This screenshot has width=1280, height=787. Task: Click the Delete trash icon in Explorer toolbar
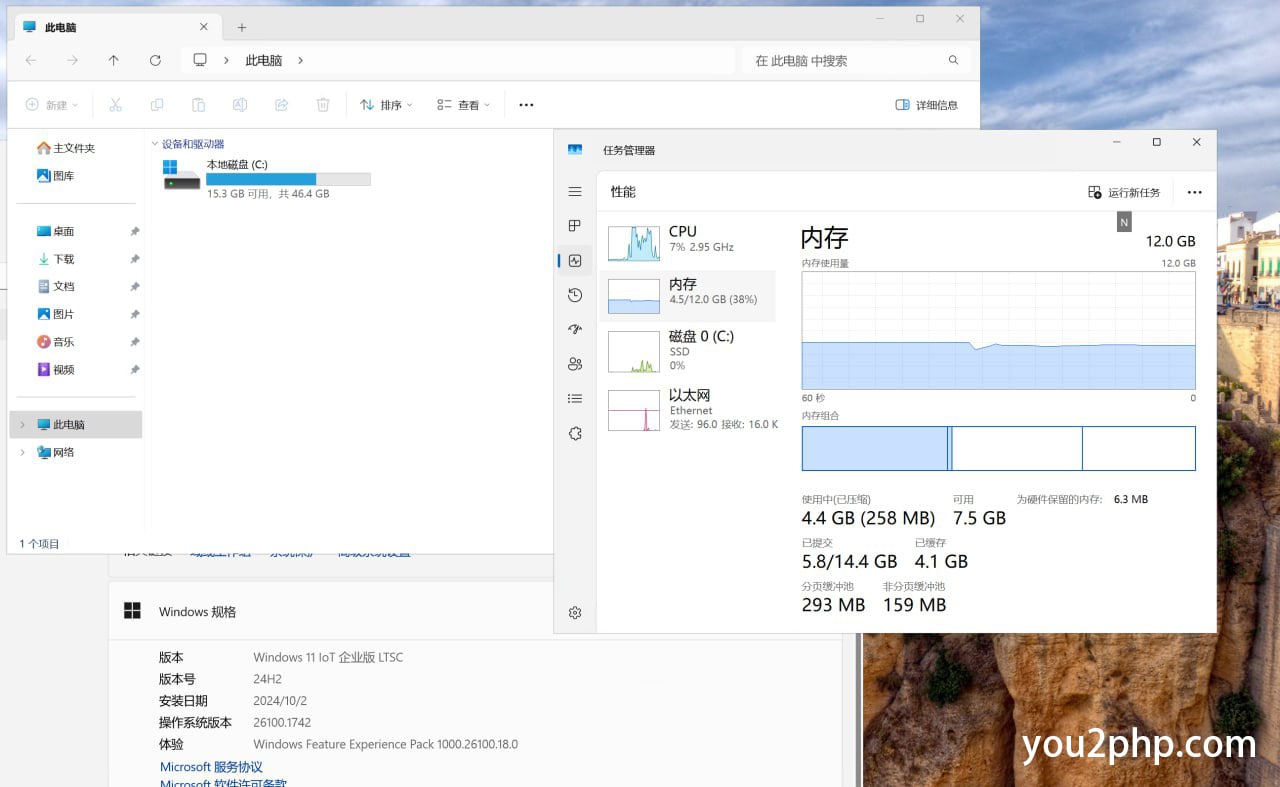point(323,105)
